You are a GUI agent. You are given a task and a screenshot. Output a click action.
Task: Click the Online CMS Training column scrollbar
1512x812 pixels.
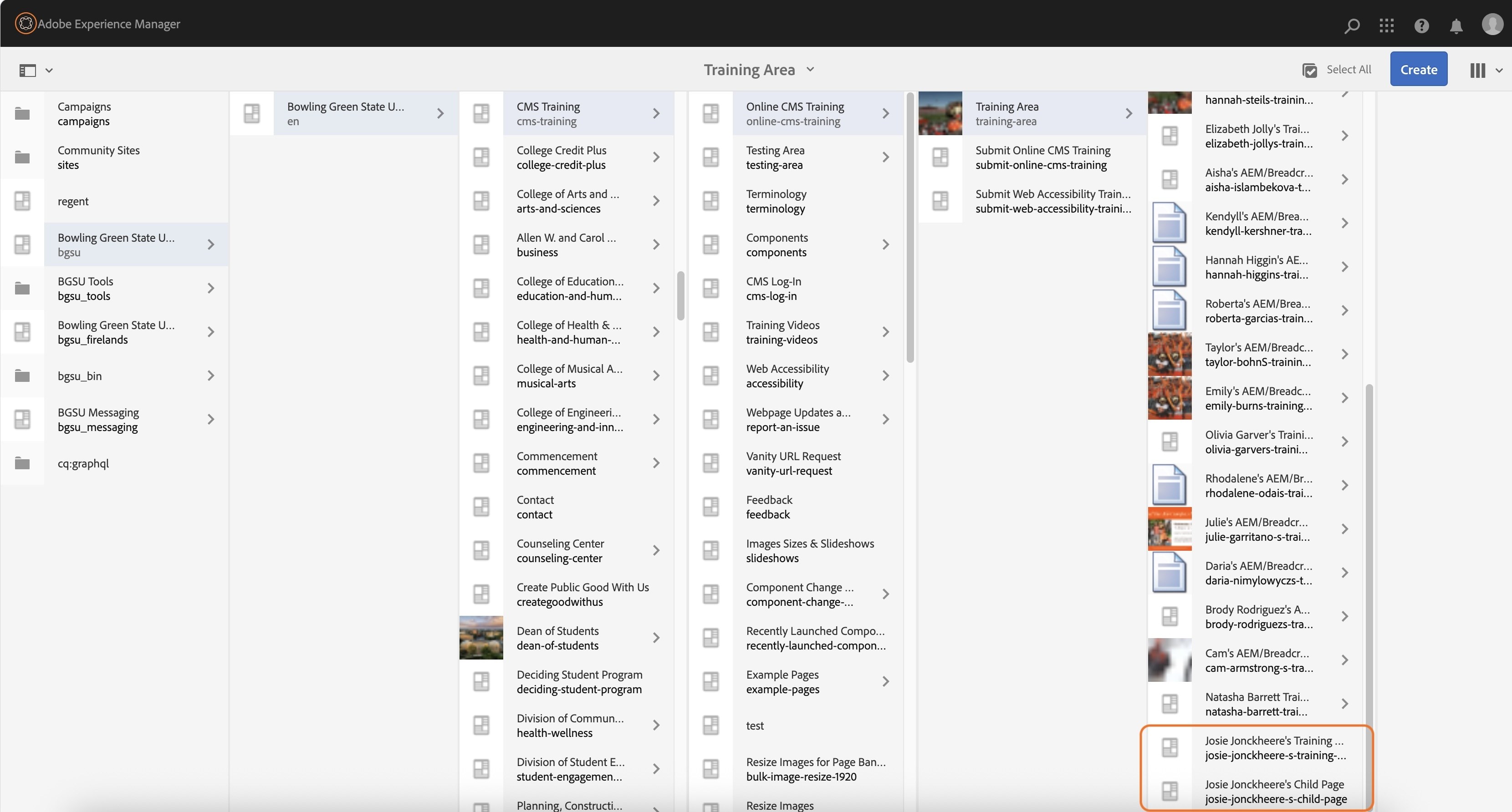point(910,227)
